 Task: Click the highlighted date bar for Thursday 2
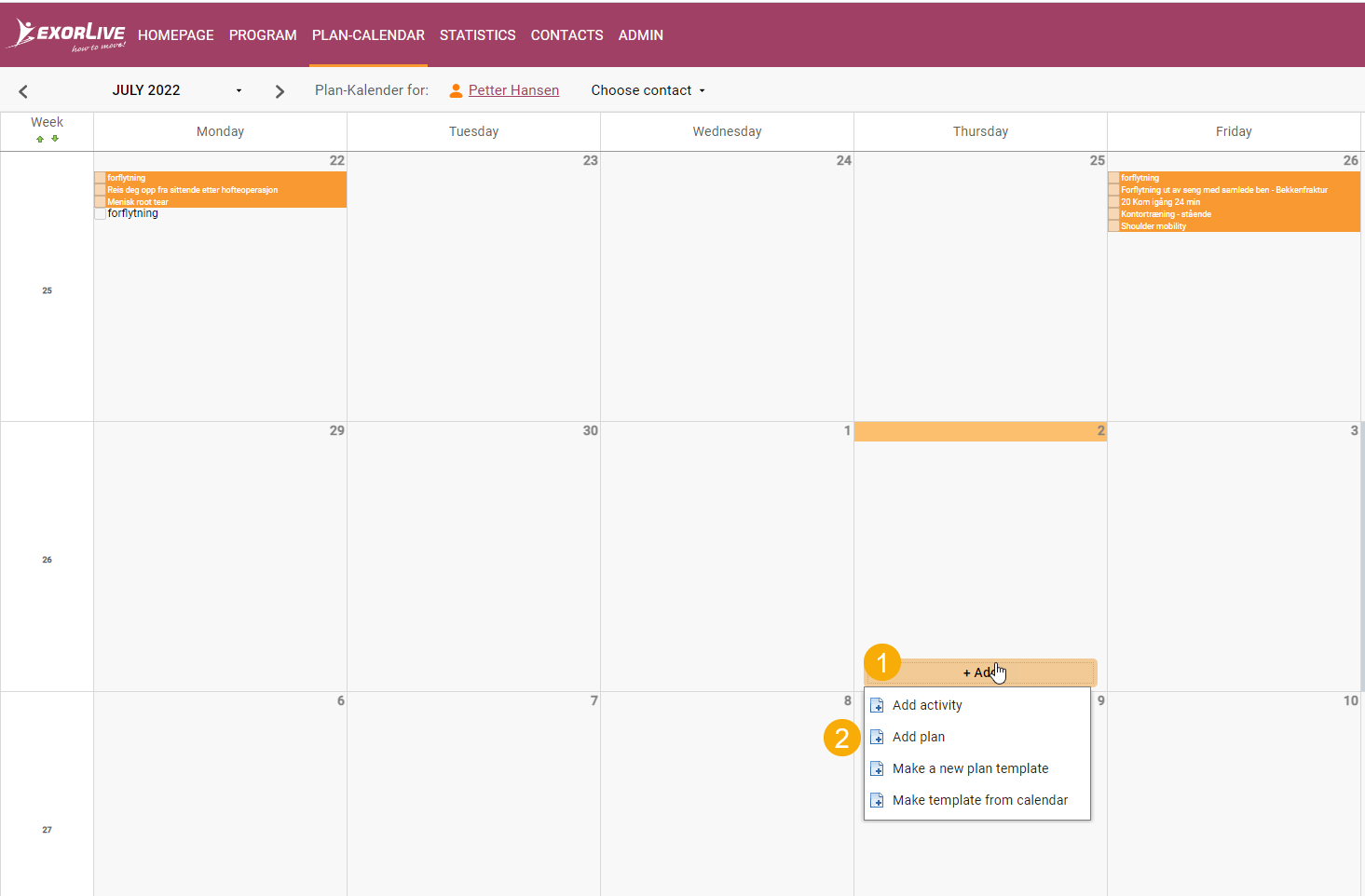click(x=980, y=431)
